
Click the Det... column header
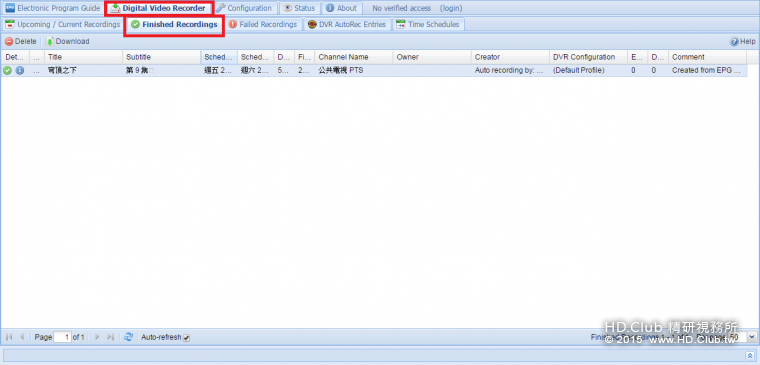(15, 57)
